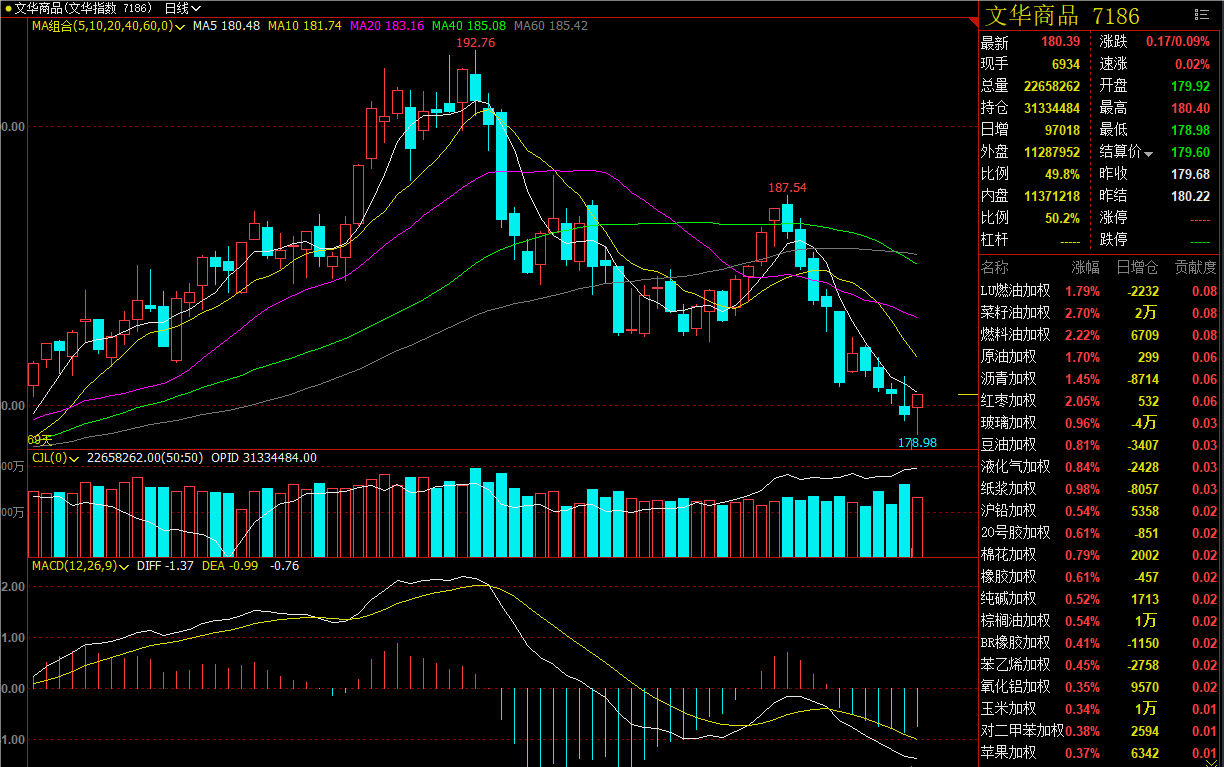Click the 192.76 high price marker
This screenshot has height=767, width=1224.
475,43
